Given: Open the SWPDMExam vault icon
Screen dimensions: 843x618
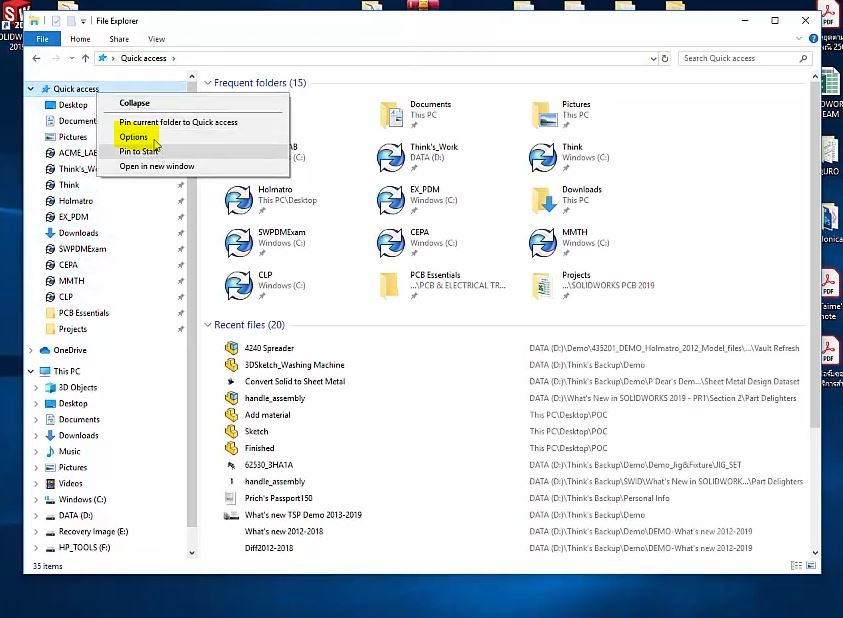Looking at the screenshot, I should pyautogui.click(x=239, y=243).
